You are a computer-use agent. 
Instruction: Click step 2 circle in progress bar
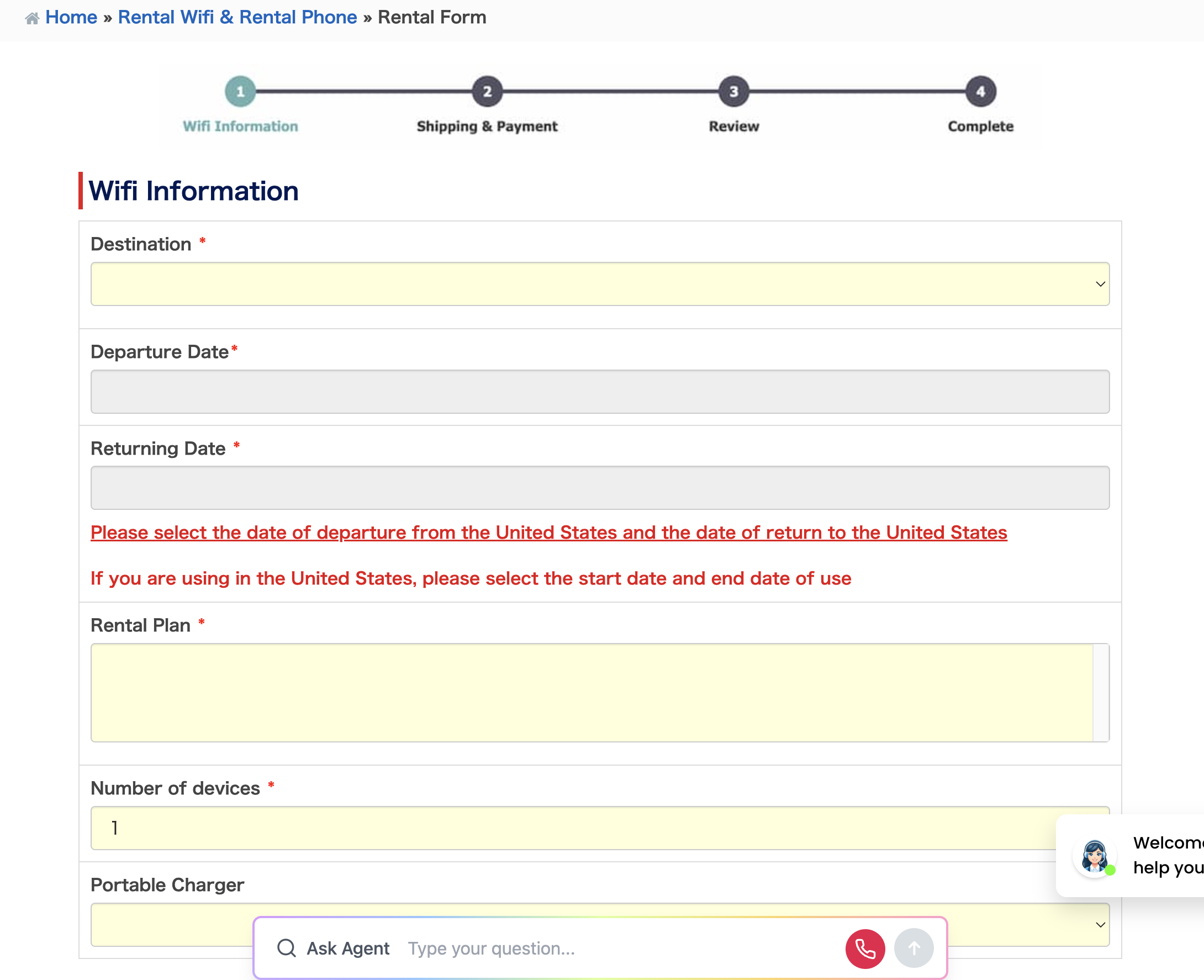[x=487, y=92]
